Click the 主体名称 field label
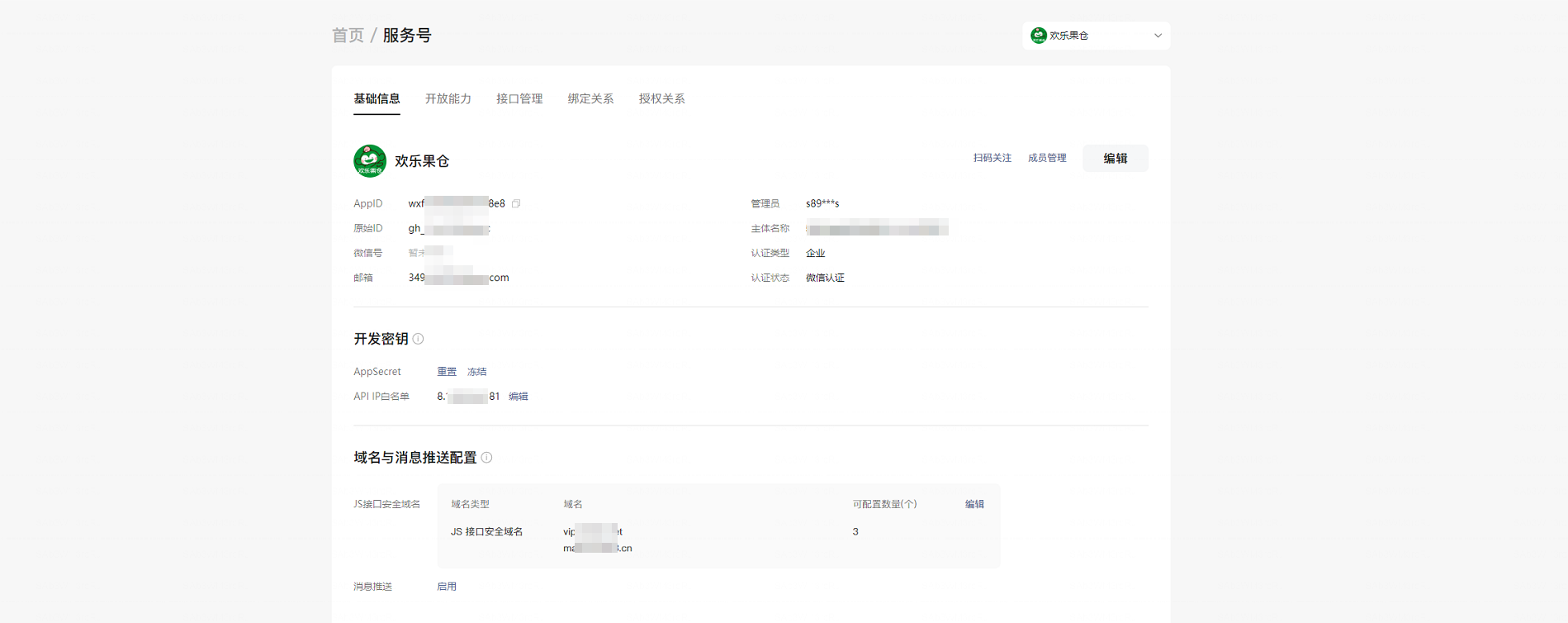This screenshot has height=623, width=1568. coord(770,228)
